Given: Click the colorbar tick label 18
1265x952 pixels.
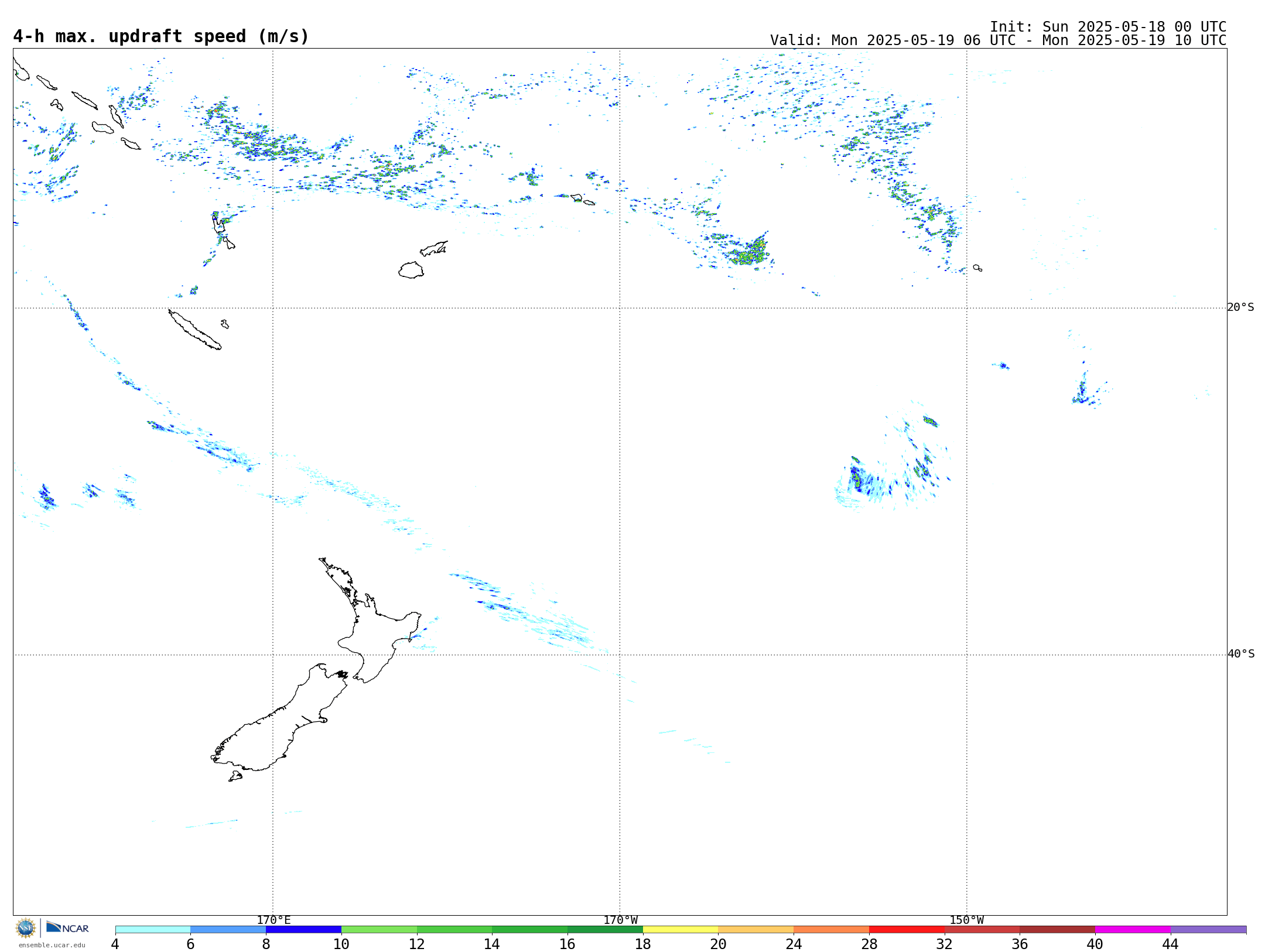Looking at the screenshot, I should tap(643, 944).
